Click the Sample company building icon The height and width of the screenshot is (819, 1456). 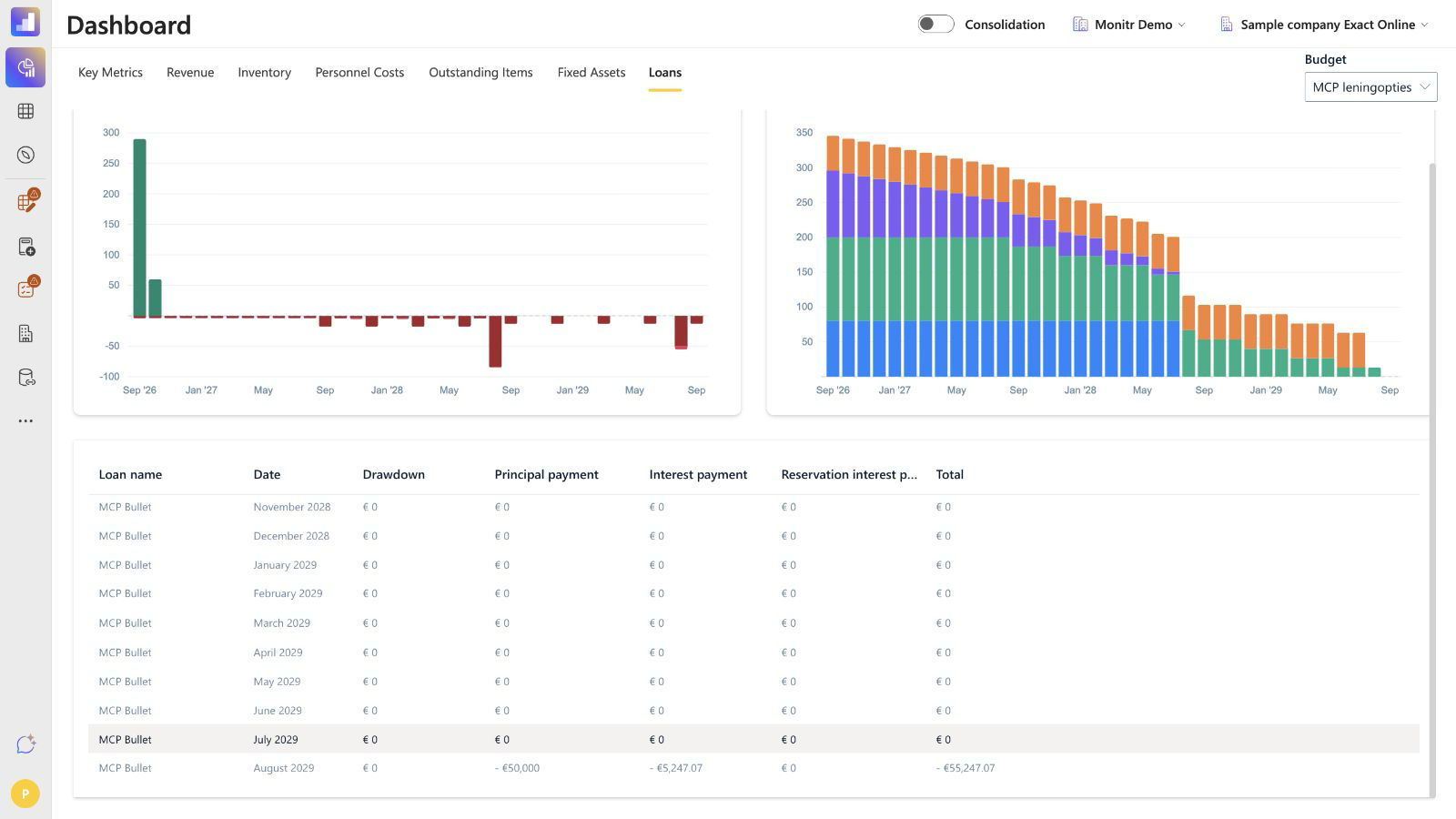coord(1226,25)
